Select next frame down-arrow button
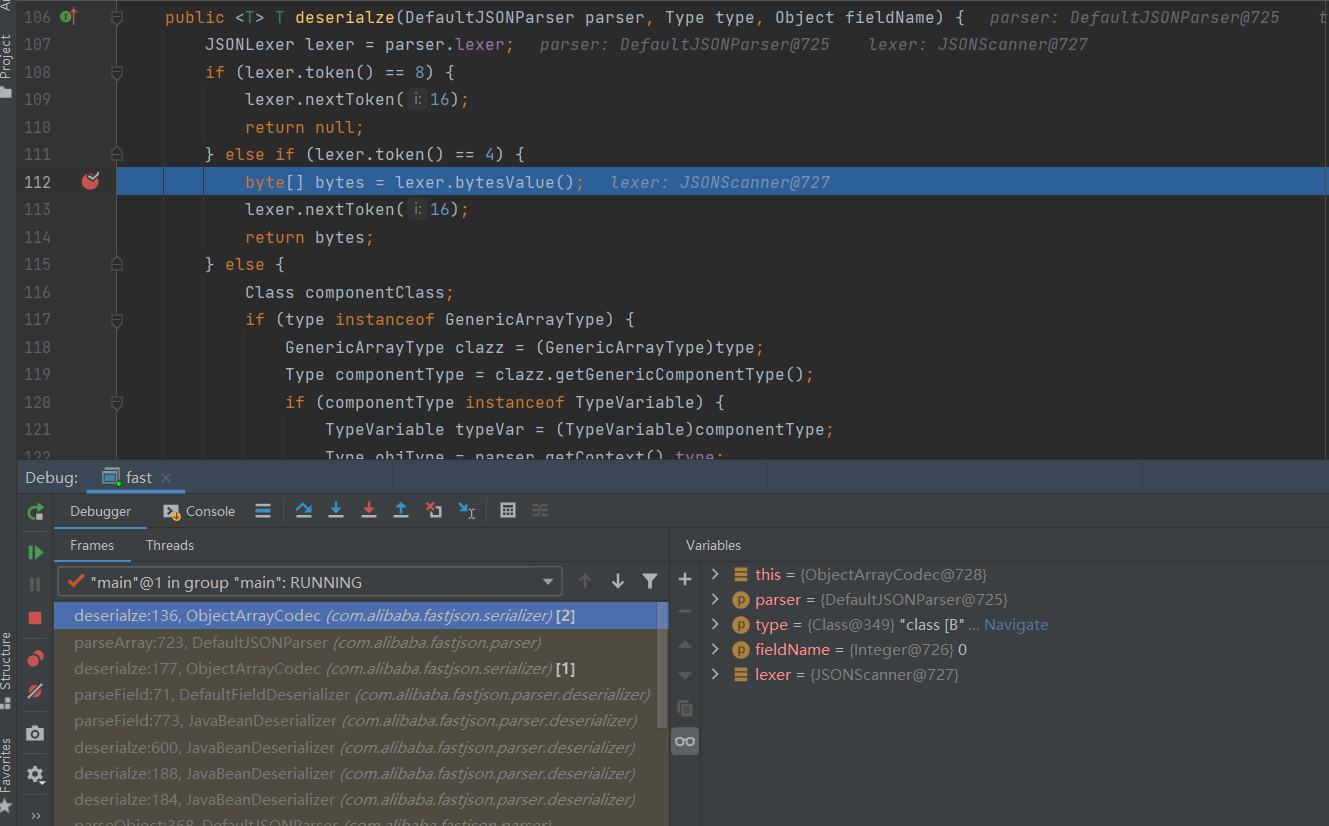1329x826 pixels. pyautogui.click(x=618, y=581)
